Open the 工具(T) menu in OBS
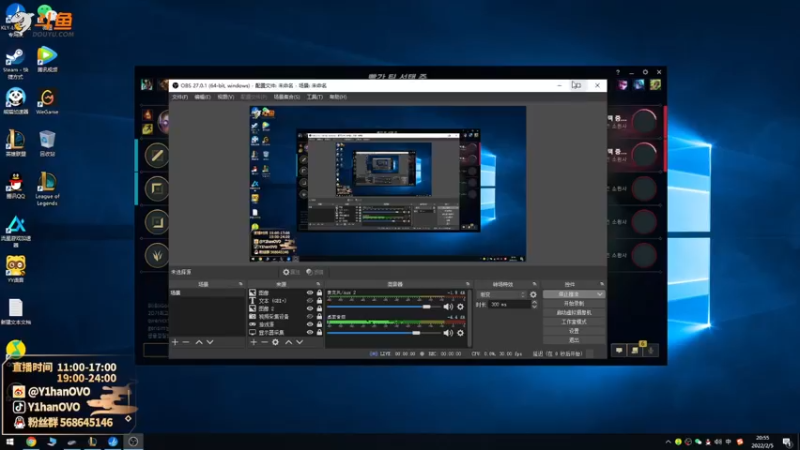 [314, 97]
